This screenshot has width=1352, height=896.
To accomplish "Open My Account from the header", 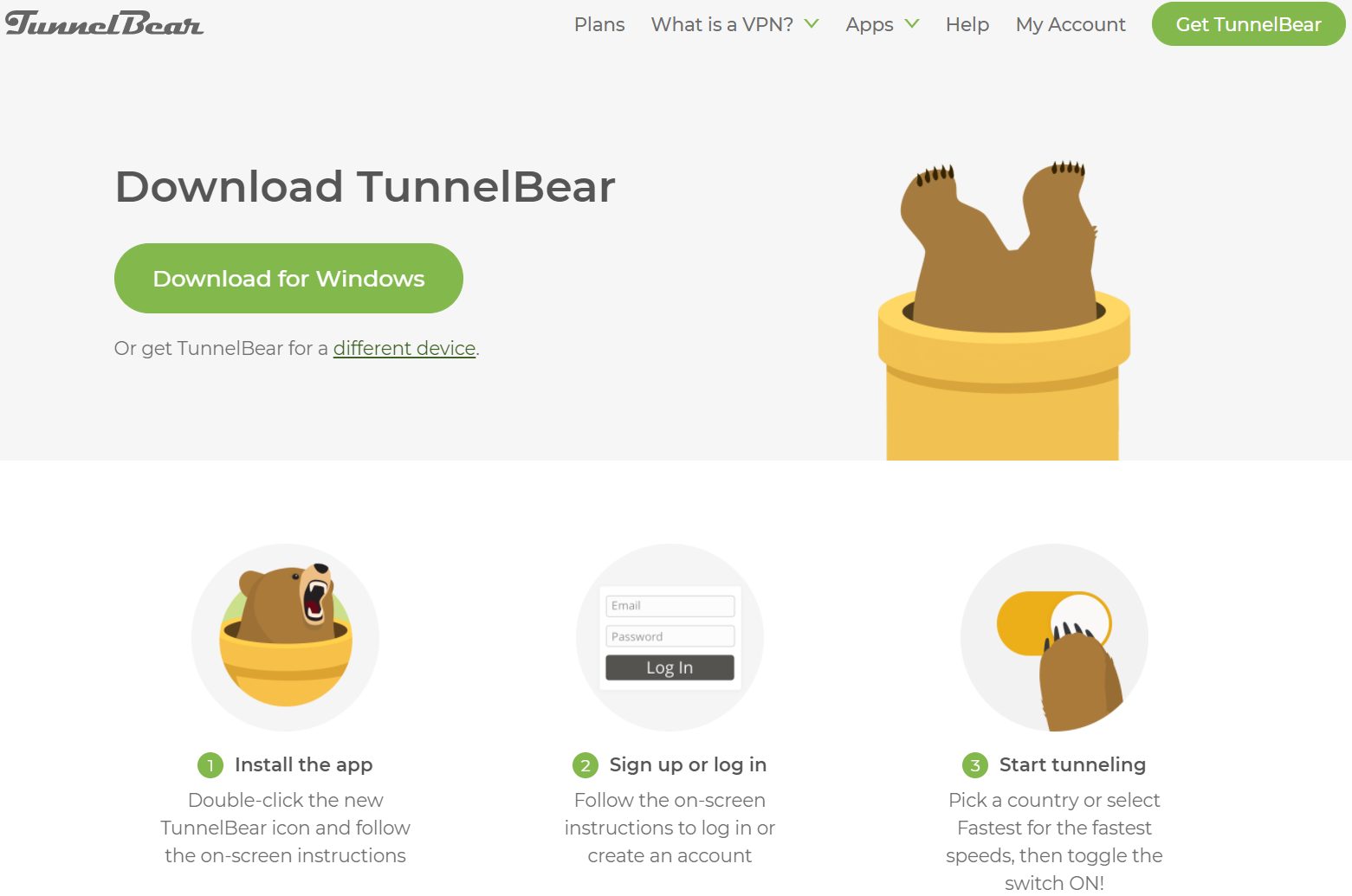I will pyautogui.click(x=1071, y=24).
